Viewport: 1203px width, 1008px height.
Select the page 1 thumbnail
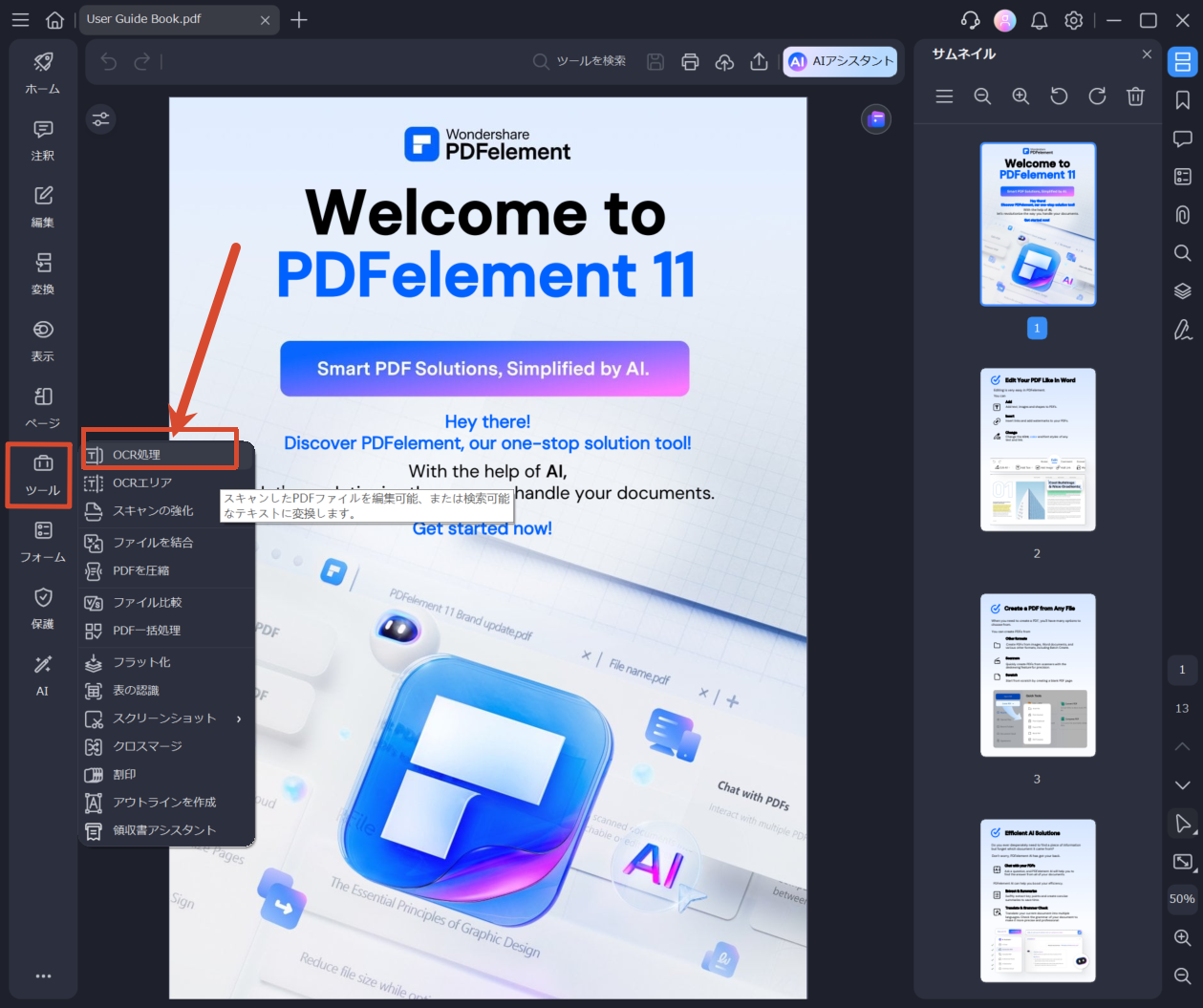(1038, 225)
